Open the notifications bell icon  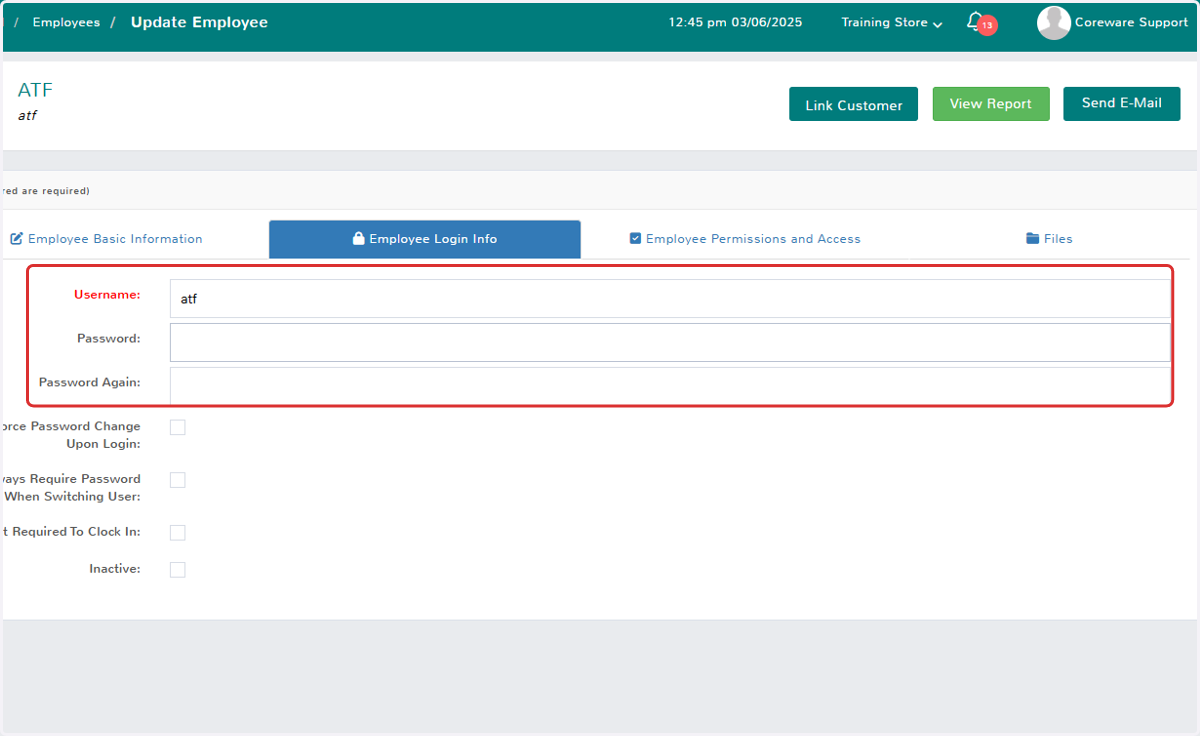click(975, 22)
